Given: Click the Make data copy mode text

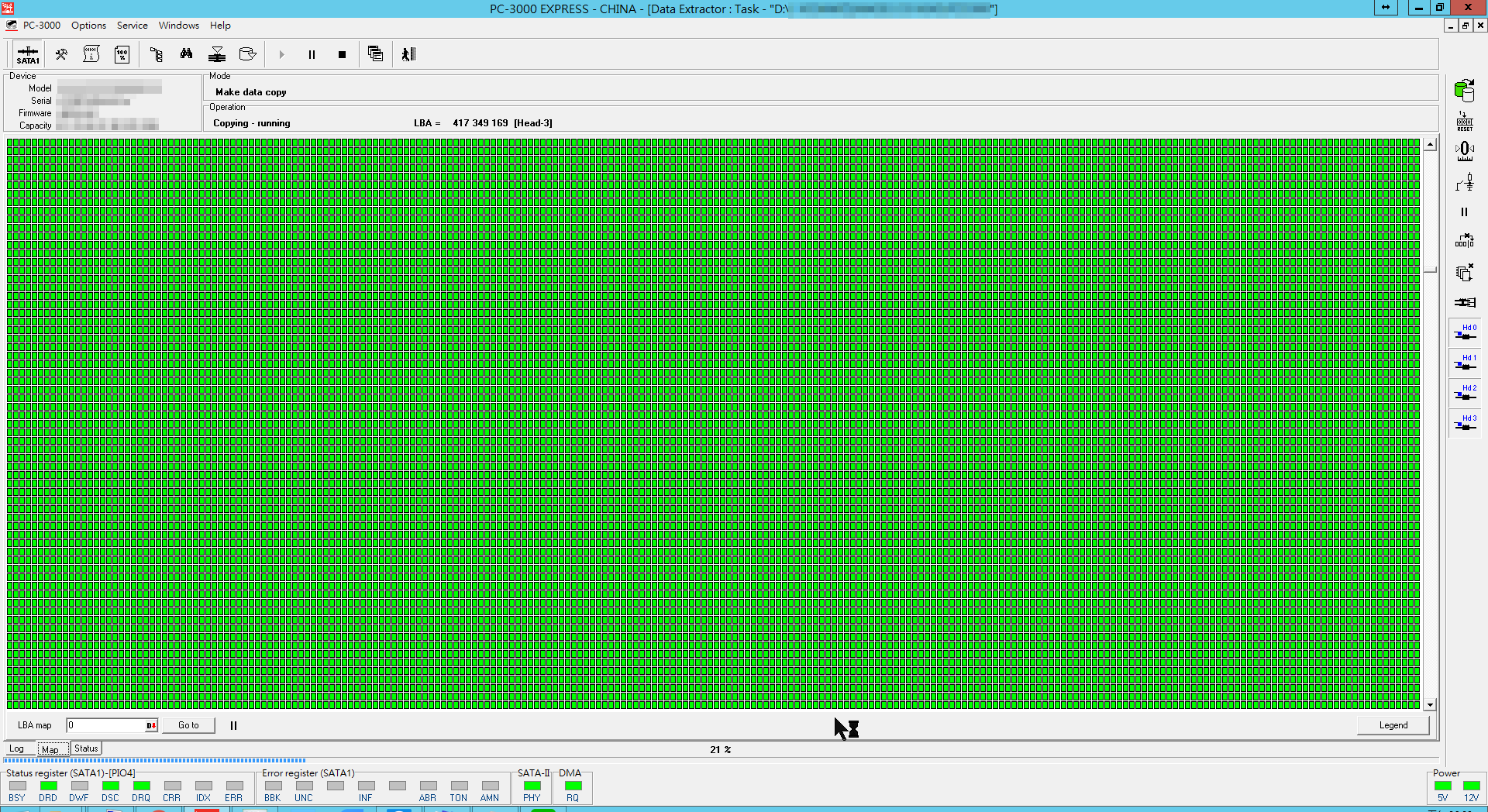Looking at the screenshot, I should click(x=251, y=92).
